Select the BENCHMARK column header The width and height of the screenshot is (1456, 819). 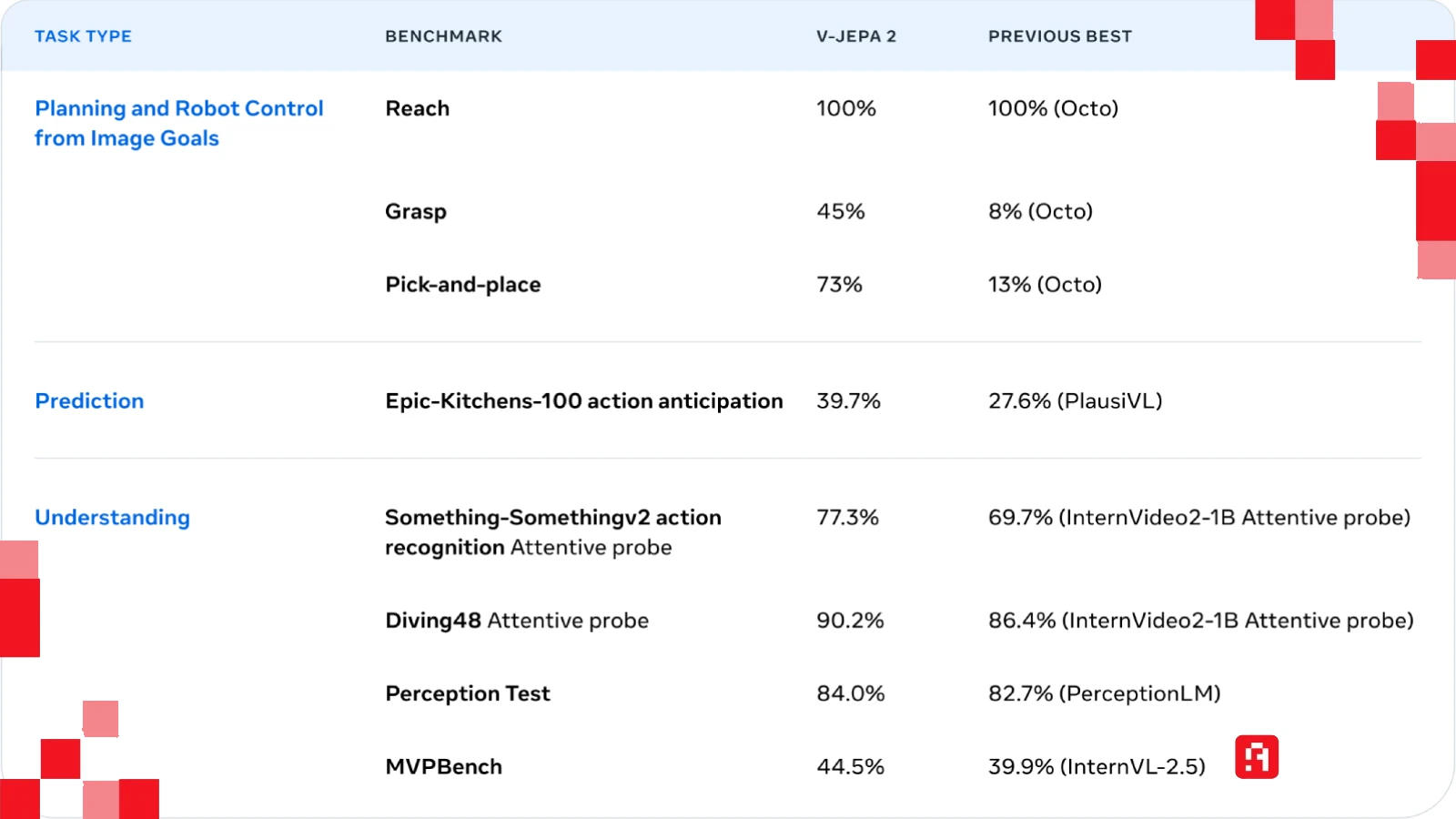tap(443, 36)
